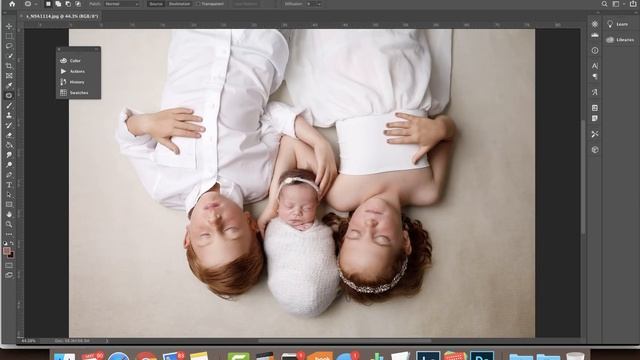Image resolution: width=640 pixels, height=360 pixels.
Task: Open the workspace switcher dropdown
Action: pos(618,4)
